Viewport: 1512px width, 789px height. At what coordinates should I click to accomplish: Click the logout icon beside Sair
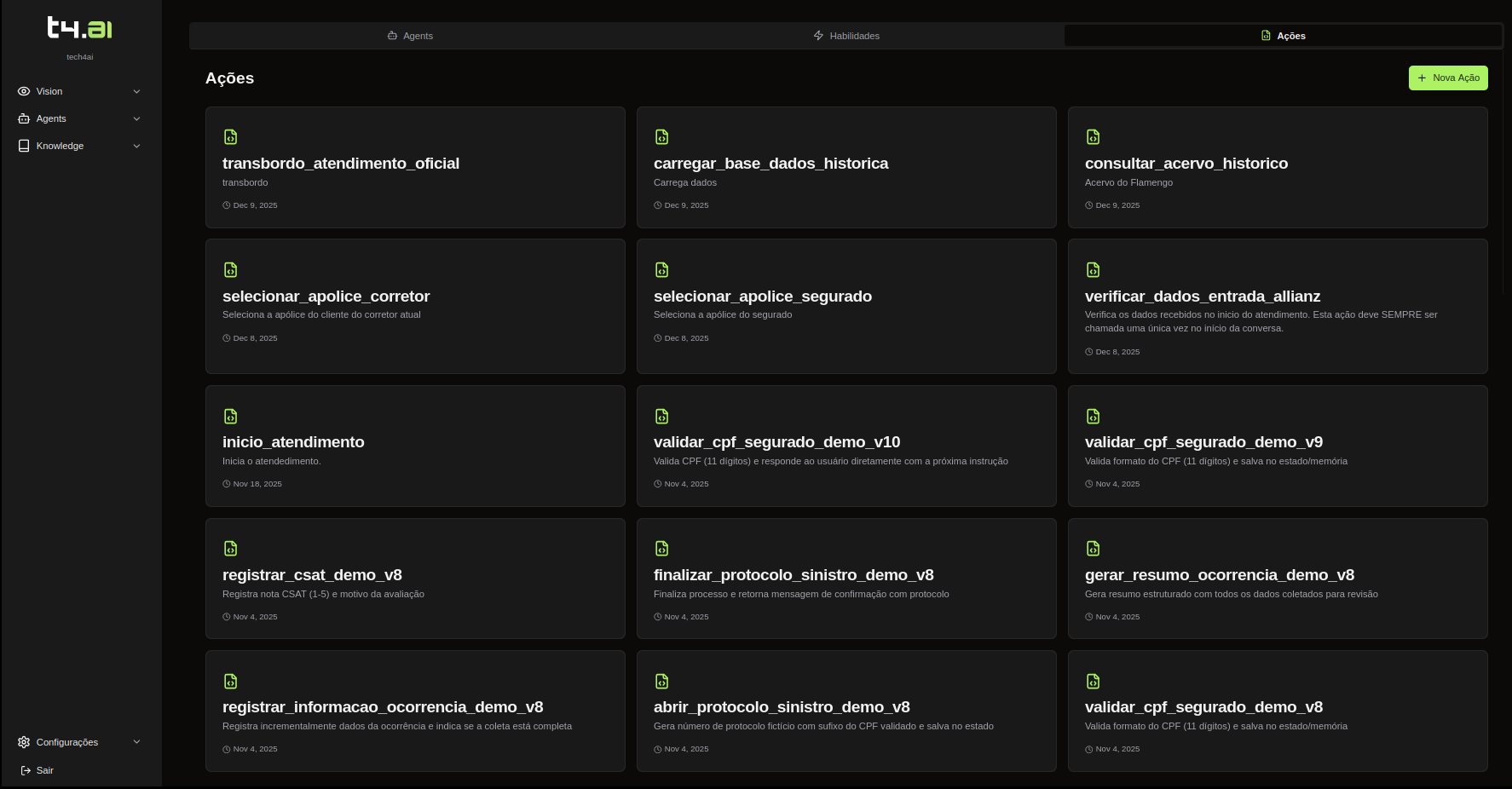(26, 770)
